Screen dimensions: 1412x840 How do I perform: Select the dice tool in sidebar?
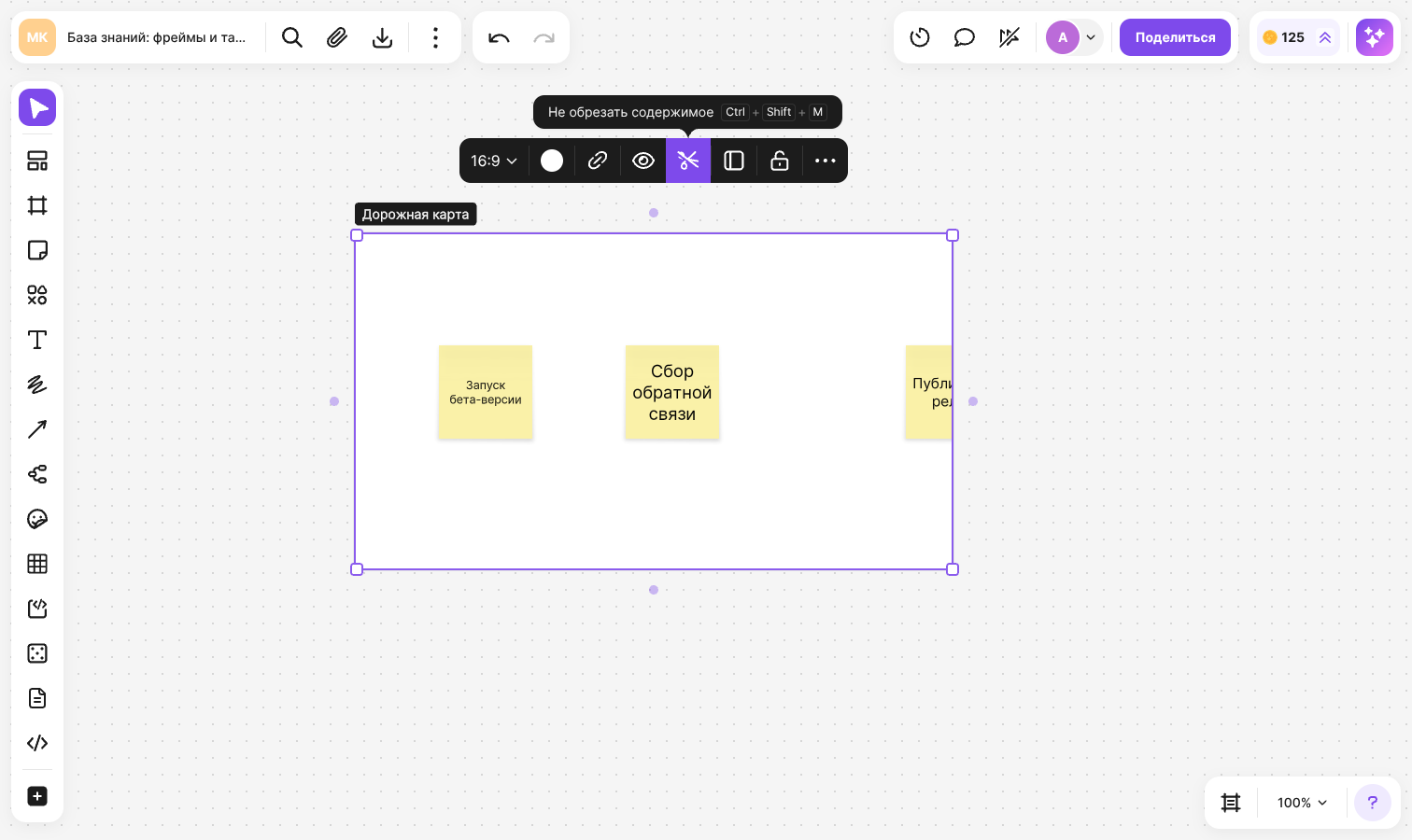[x=37, y=653]
